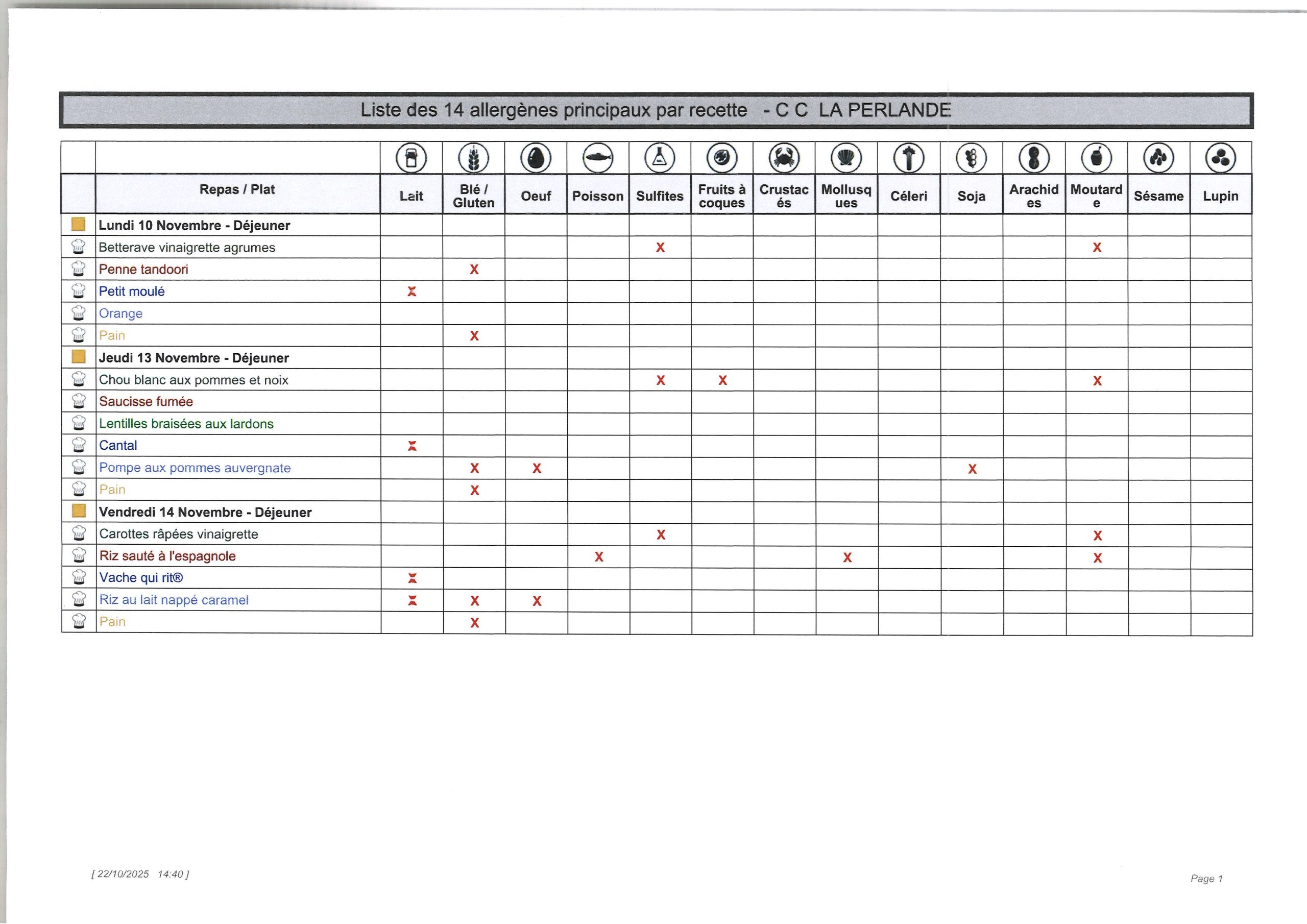Click the celery allergen icon
The image size is (1307, 924).
[909, 158]
